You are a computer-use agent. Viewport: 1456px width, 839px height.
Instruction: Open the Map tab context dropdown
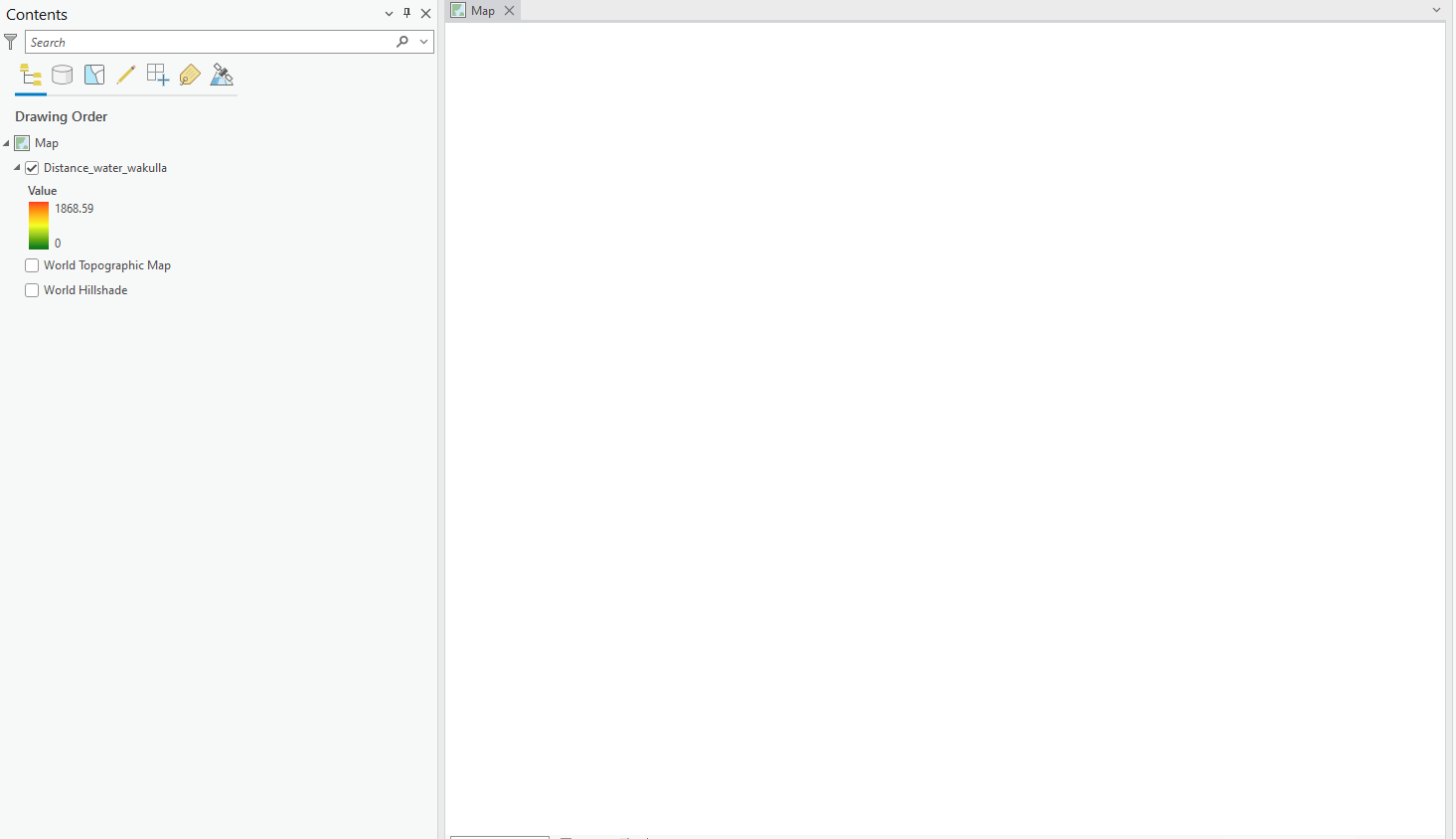coord(1435,9)
